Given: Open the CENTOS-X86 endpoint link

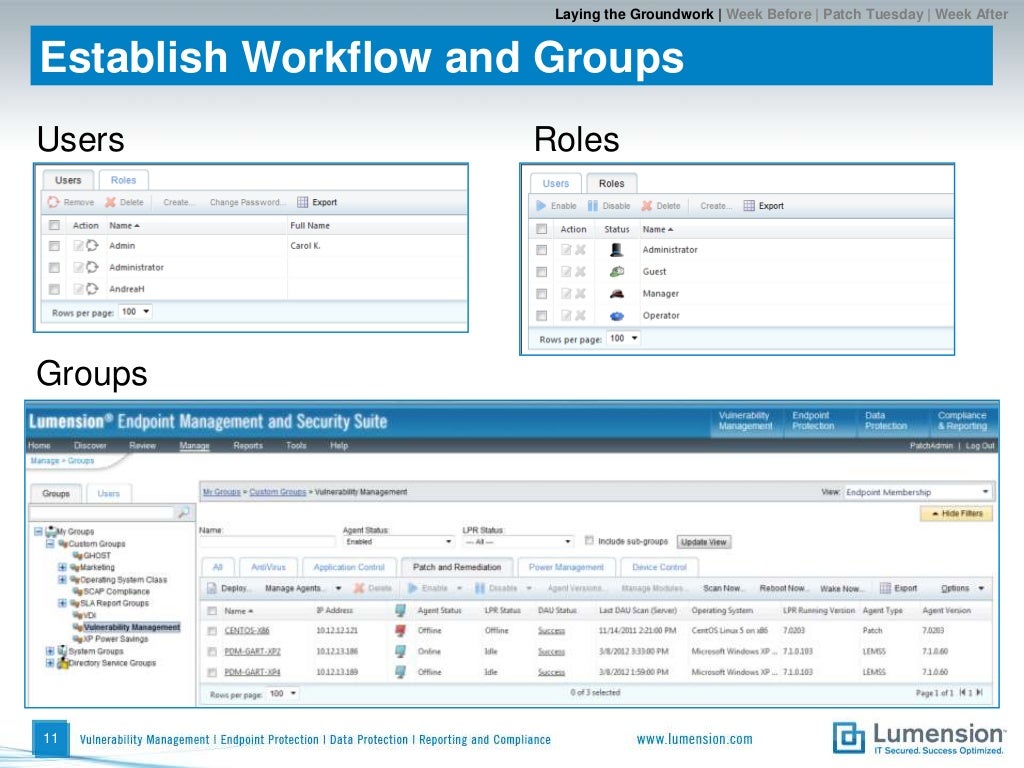Looking at the screenshot, I should [x=247, y=630].
